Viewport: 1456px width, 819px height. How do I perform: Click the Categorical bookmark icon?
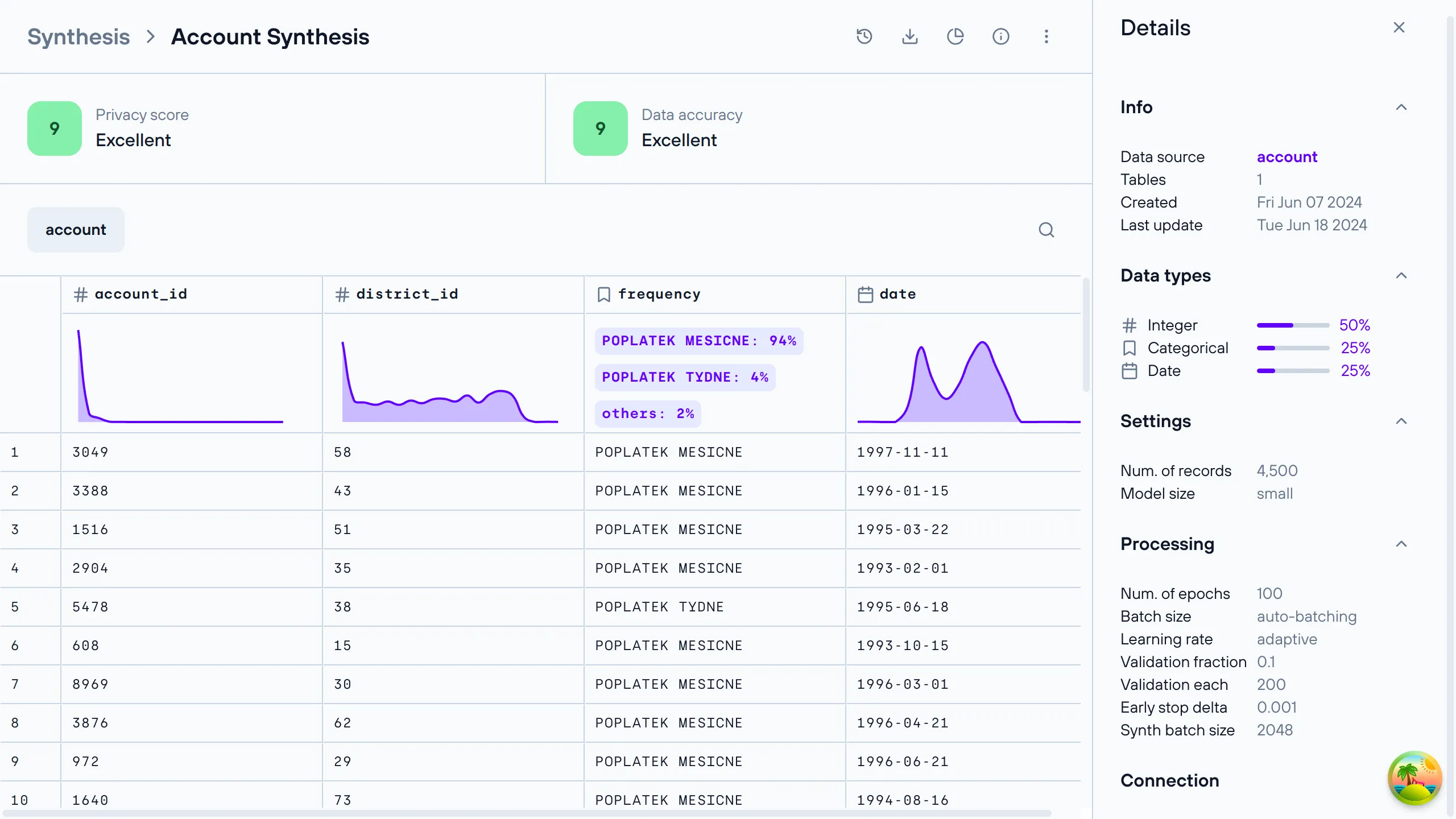(1130, 348)
